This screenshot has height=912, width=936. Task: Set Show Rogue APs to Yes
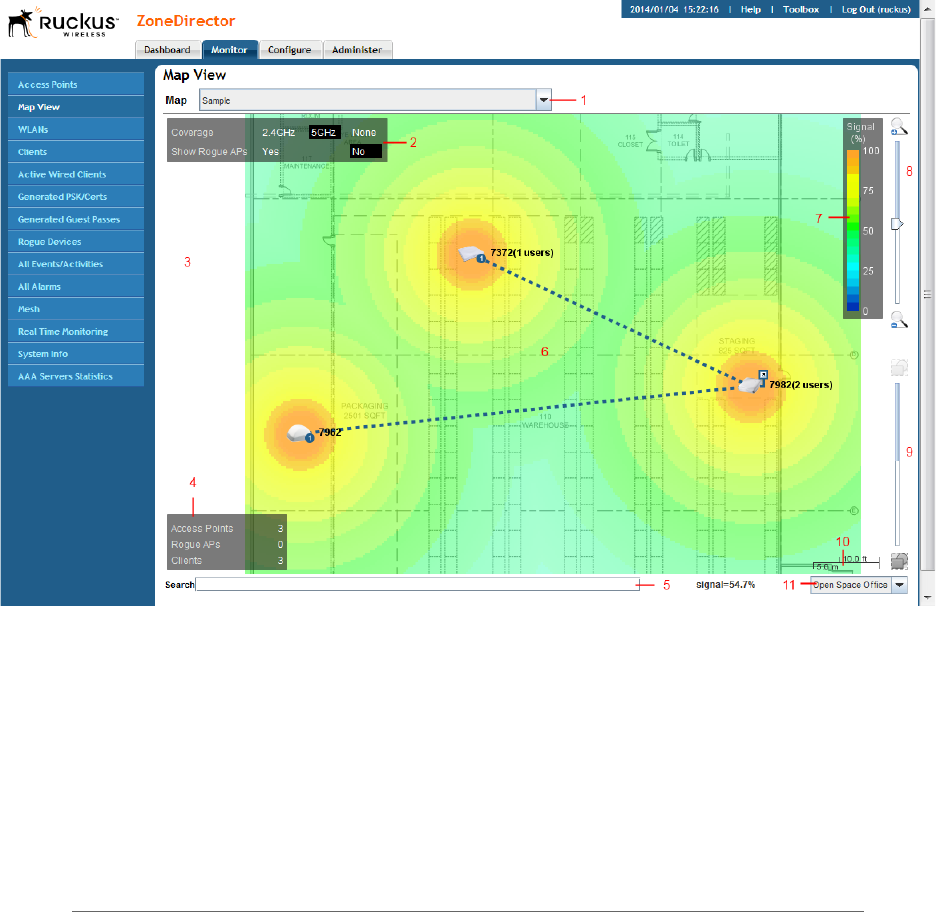pyautogui.click(x=270, y=152)
